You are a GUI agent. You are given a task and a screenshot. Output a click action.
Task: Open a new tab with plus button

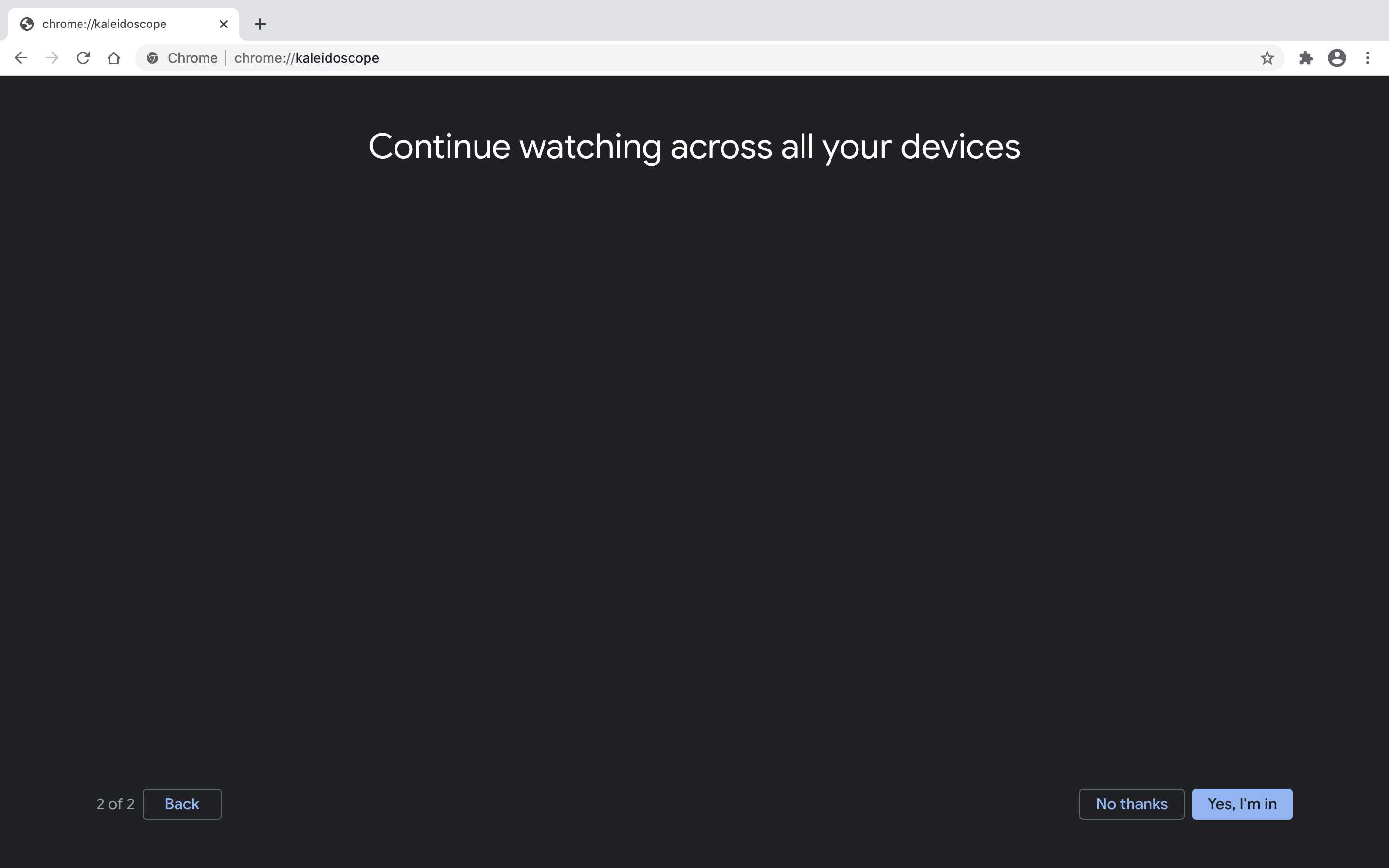tap(260, 24)
